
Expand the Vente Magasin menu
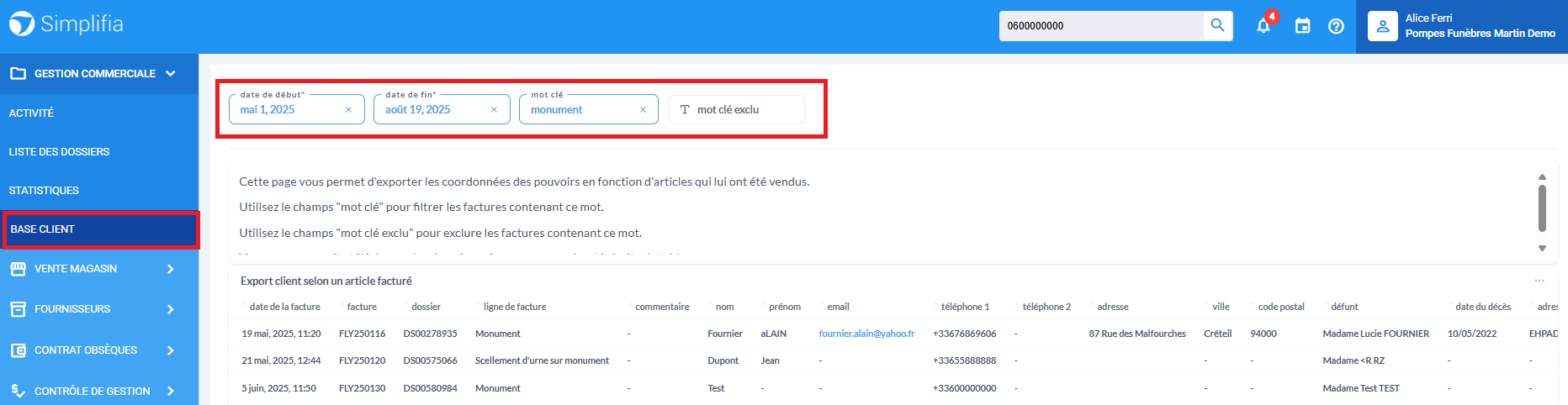click(171, 269)
